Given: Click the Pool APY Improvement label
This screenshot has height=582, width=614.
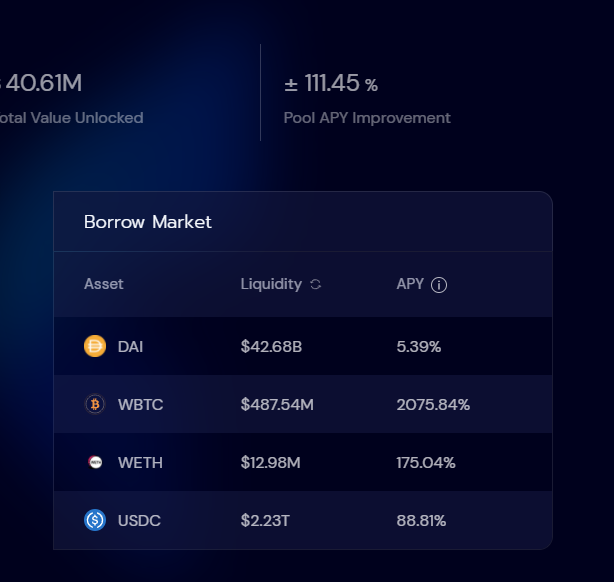Looking at the screenshot, I should (367, 118).
